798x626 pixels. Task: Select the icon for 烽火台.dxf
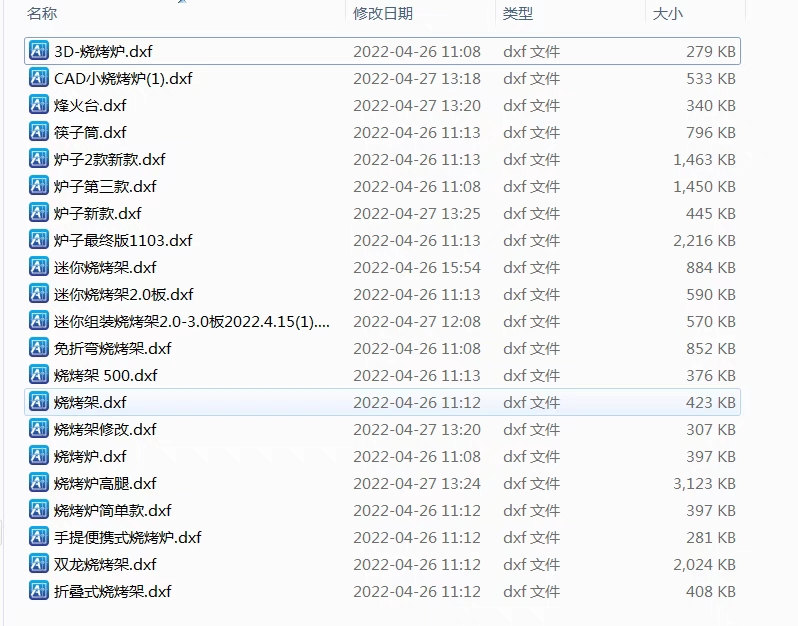[39, 105]
